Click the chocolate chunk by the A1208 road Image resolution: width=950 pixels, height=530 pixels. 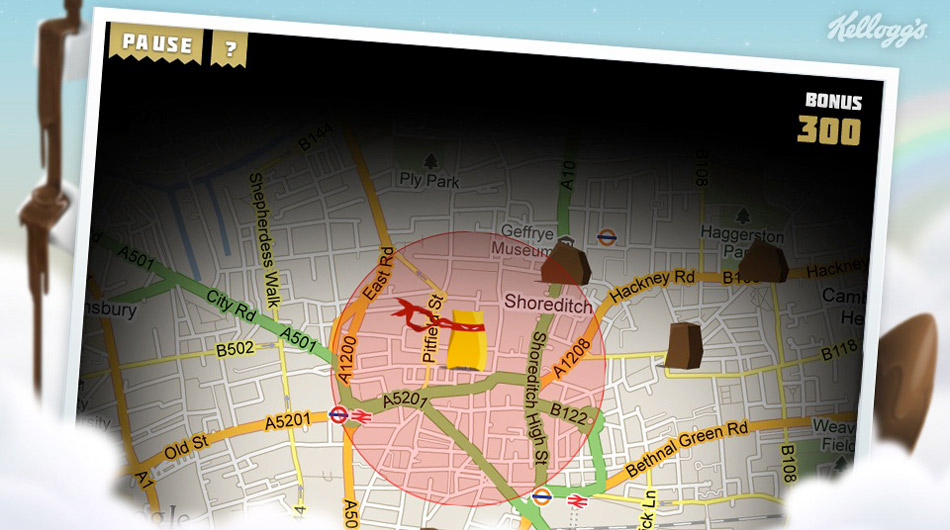684,345
